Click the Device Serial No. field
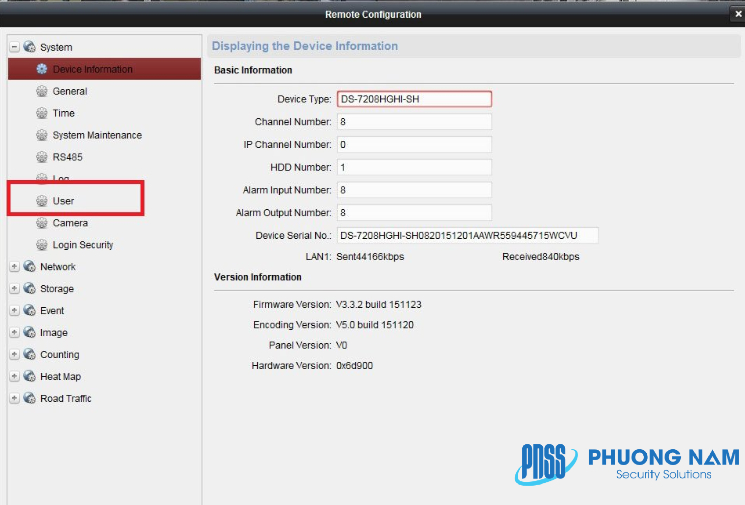This screenshot has width=745, height=505. [467, 236]
